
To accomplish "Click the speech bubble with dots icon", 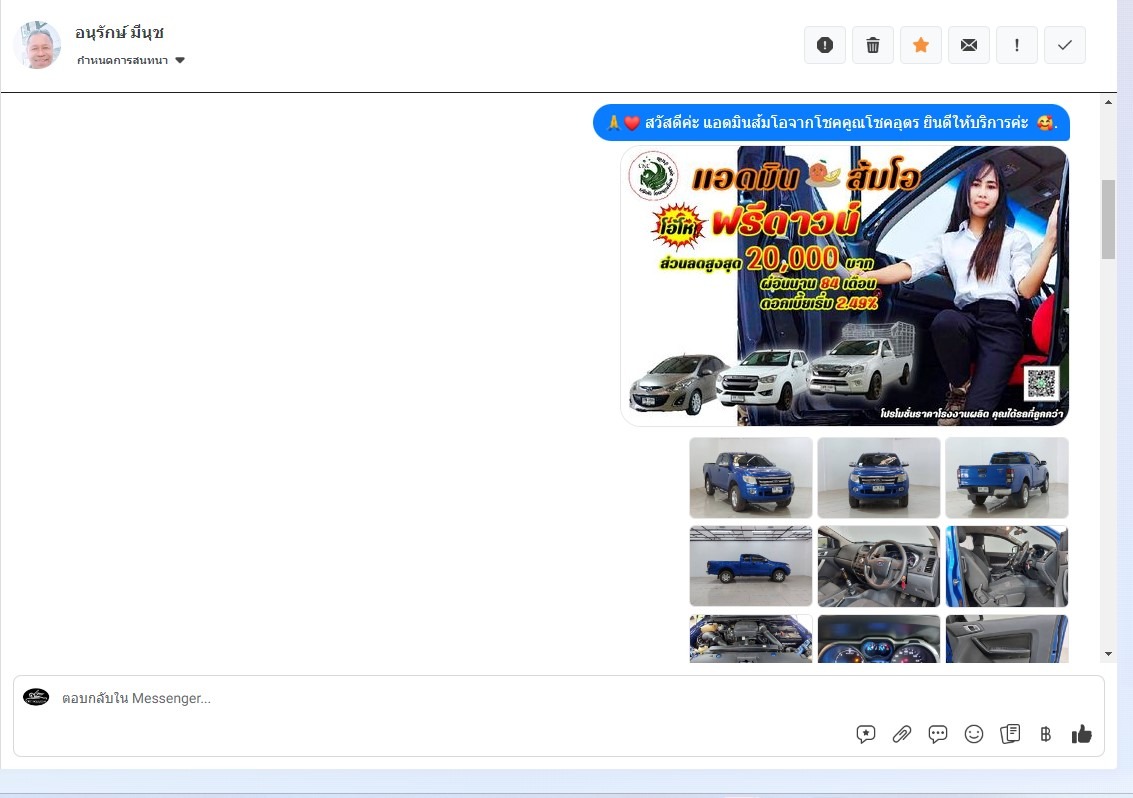I will (x=938, y=734).
